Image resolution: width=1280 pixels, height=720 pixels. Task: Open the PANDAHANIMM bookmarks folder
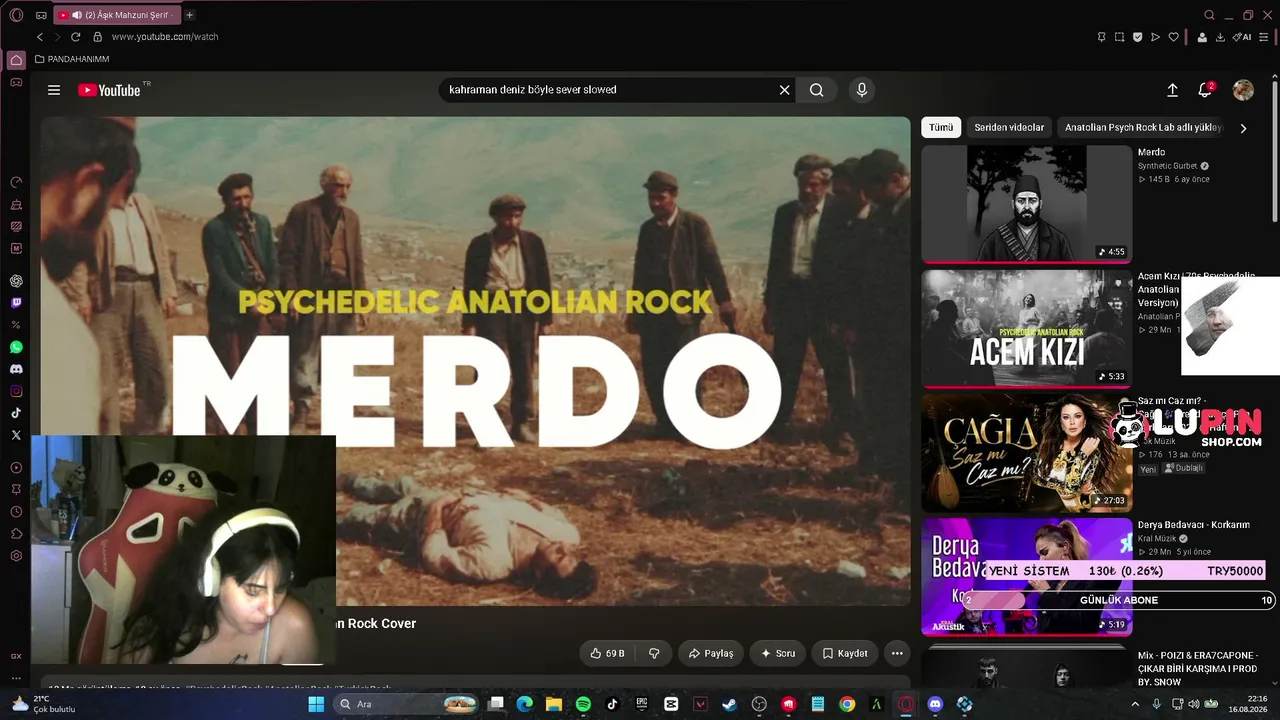pyautogui.click(x=72, y=59)
